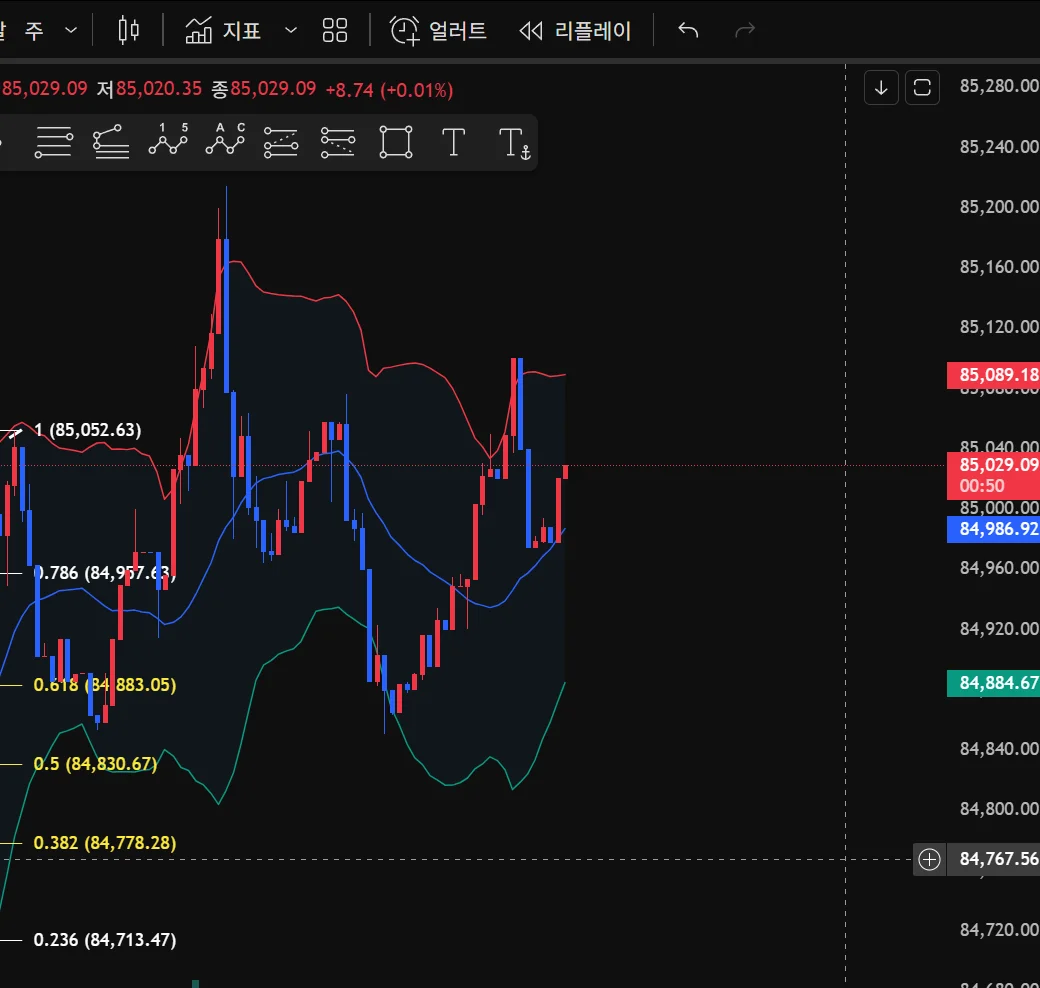Open the four-squares indicator templates menu
The width and height of the screenshot is (1040, 988).
coord(335,31)
